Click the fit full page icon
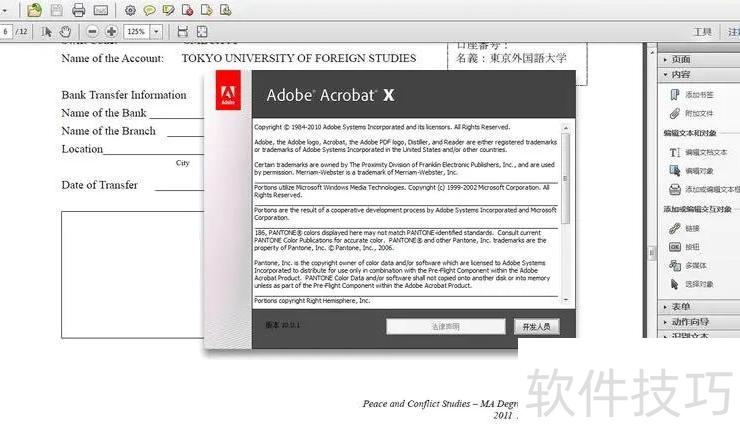Viewport: 740px width, 448px height. point(202,32)
